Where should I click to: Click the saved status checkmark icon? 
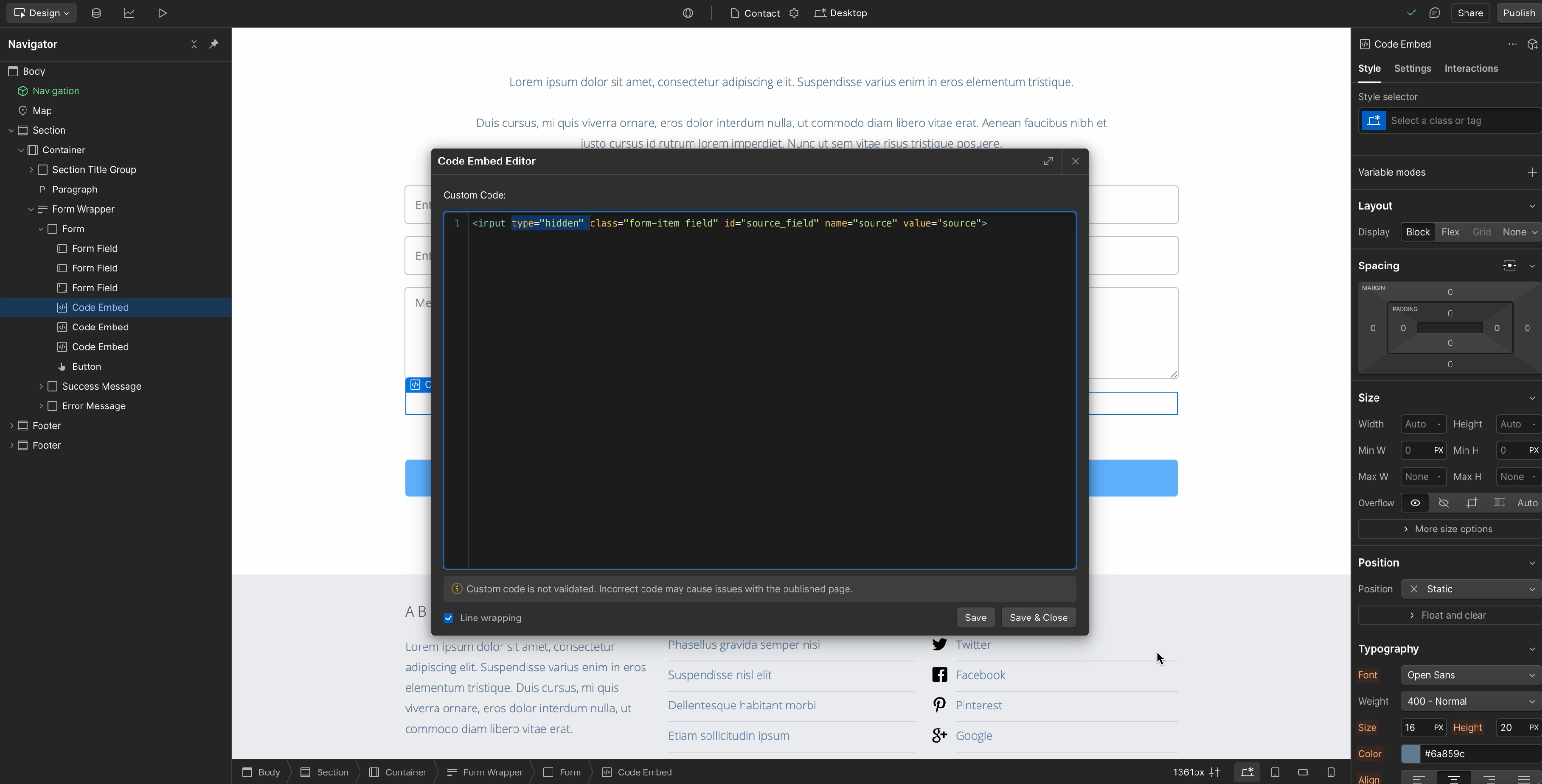point(1411,13)
